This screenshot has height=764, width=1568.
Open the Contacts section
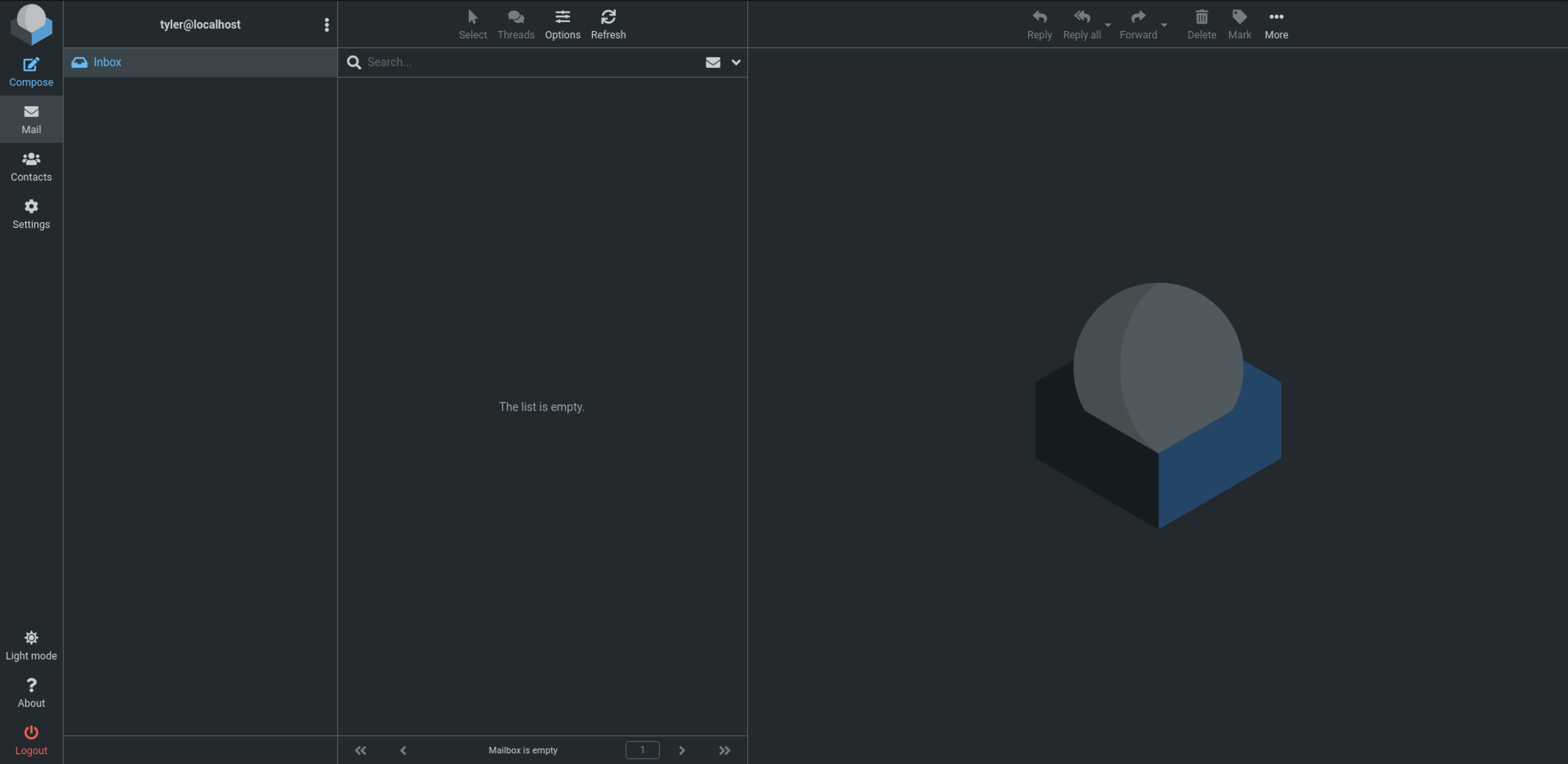(31, 166)
